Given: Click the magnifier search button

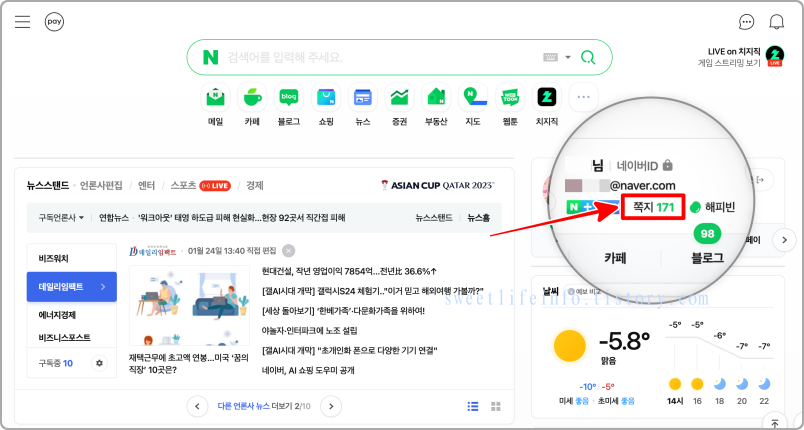Looking at the screenshot, I should tap(588, 57).
